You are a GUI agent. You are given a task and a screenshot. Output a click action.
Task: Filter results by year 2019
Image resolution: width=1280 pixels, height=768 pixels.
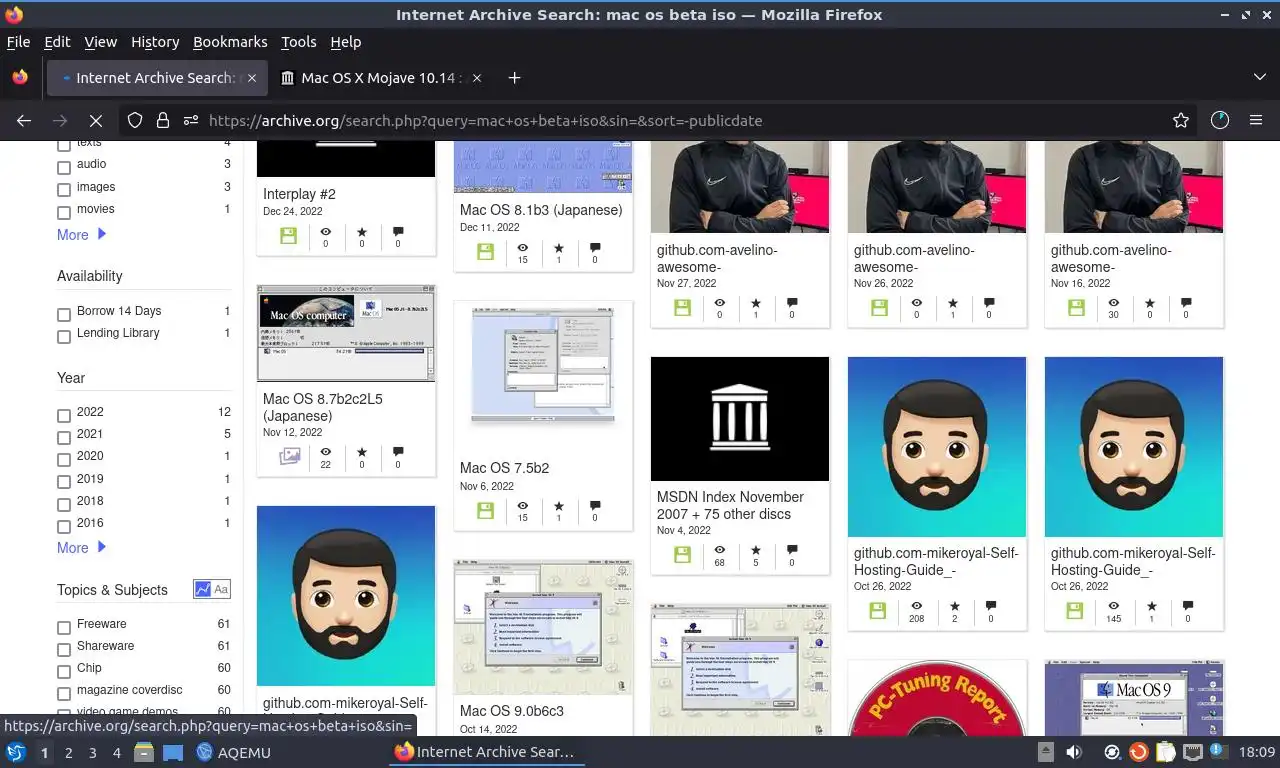click(x=64, y=482)
